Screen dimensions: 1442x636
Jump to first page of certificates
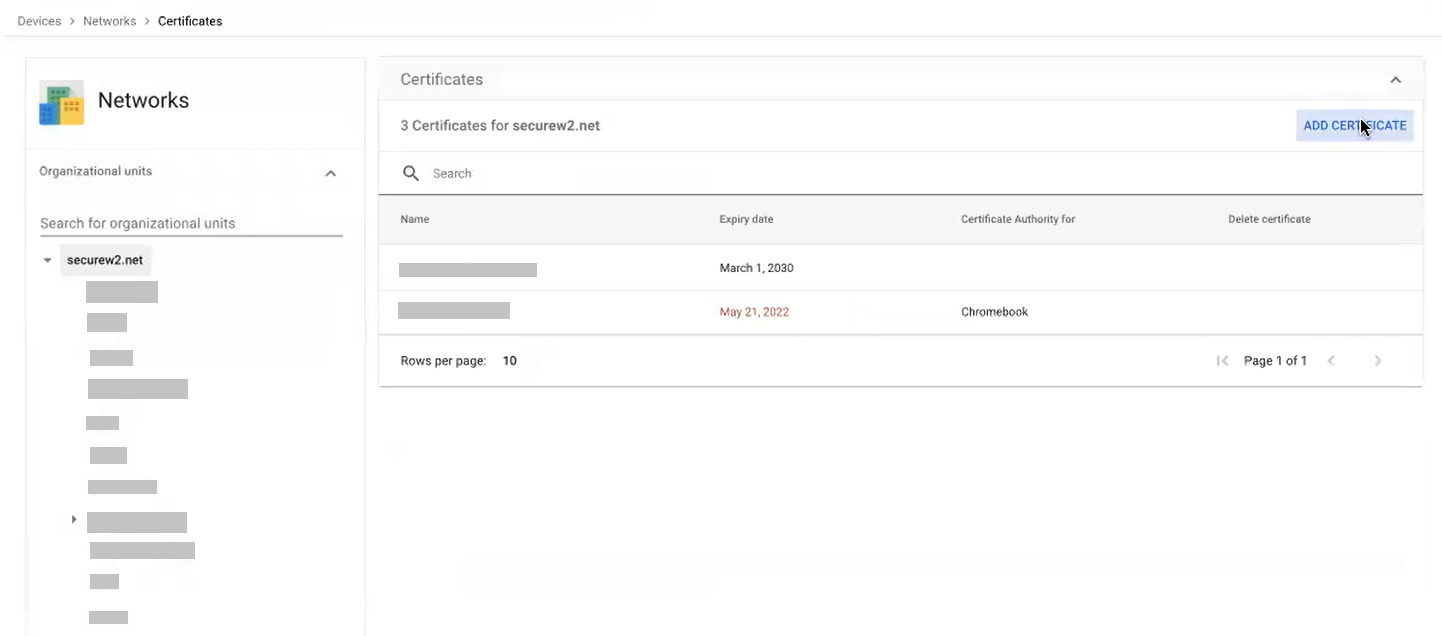pyautogui.click(x=1222, y=361)
